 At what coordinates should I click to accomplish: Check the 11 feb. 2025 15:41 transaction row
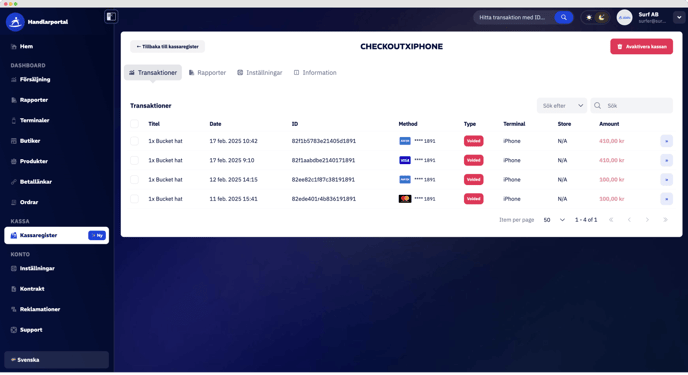pyautogui.click(x=134, y=199)
